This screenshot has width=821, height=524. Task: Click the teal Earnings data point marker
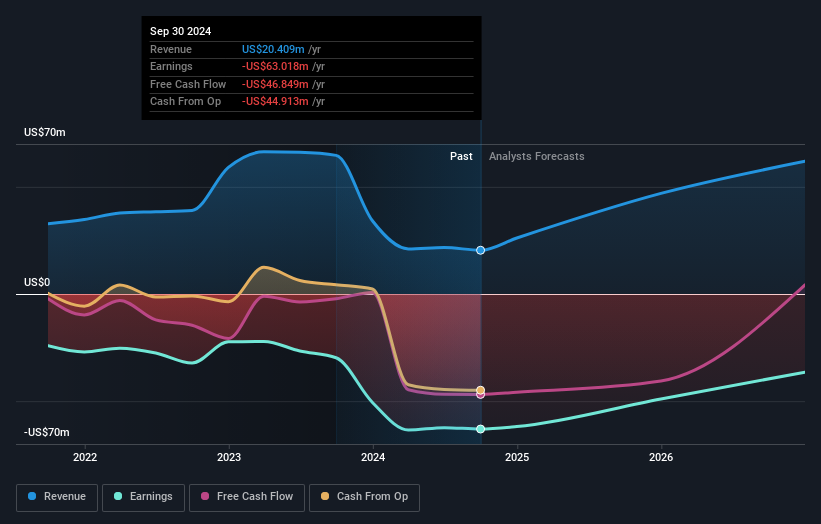pos(481,429)
